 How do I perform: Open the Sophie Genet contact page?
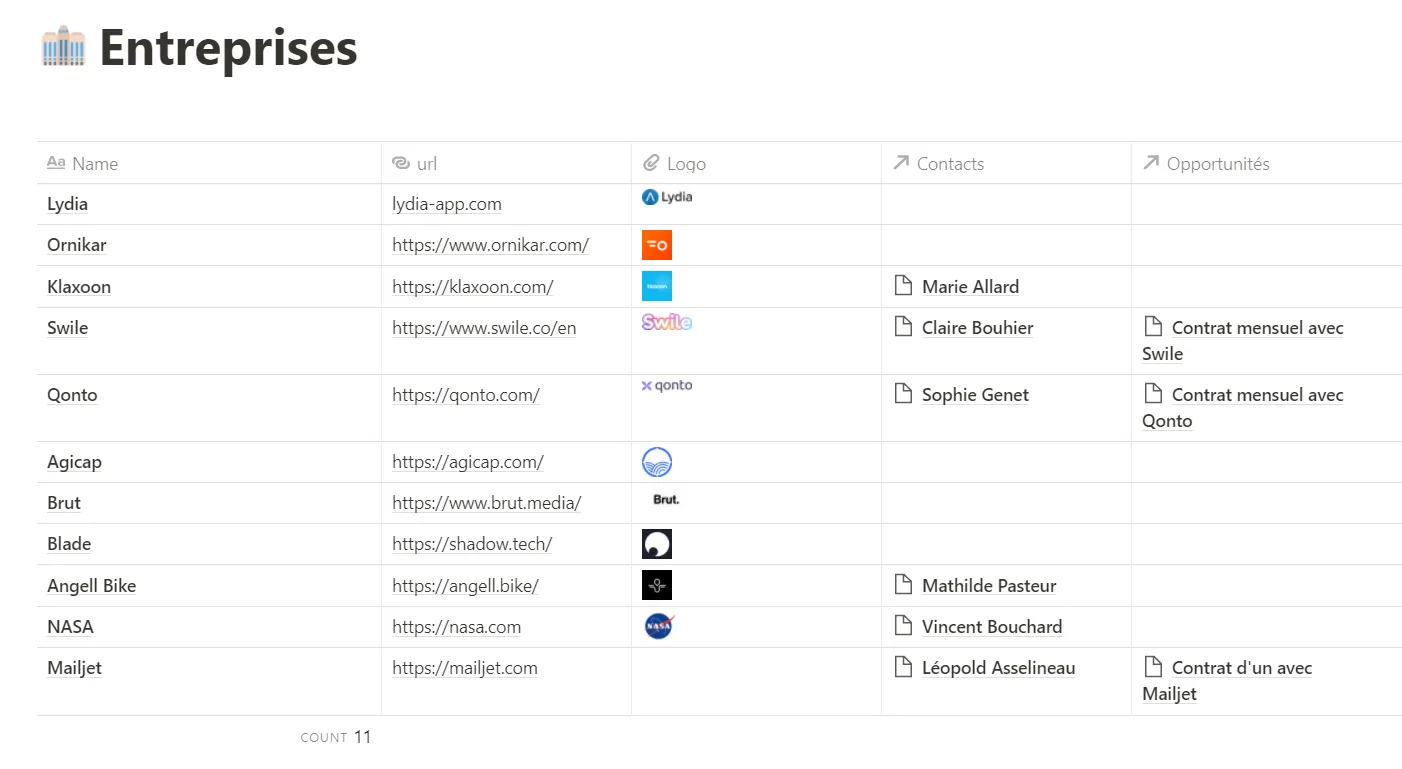click(975, 394)
